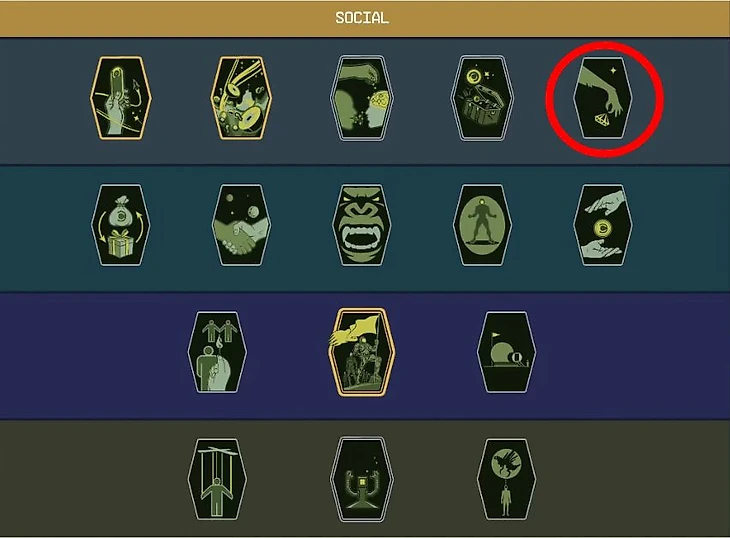Select the winged creature above person skill
The height and width of the screenshot is (538, 730).
pos(507,479)
